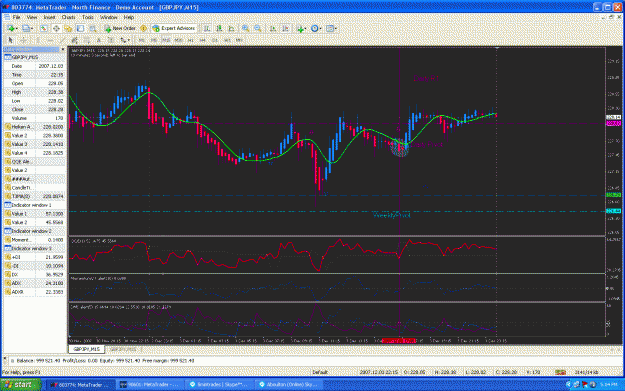Viewport: 625px width, 391px height.
Task: Open the chart Templates icon
Action: click(x=330, y=28)
